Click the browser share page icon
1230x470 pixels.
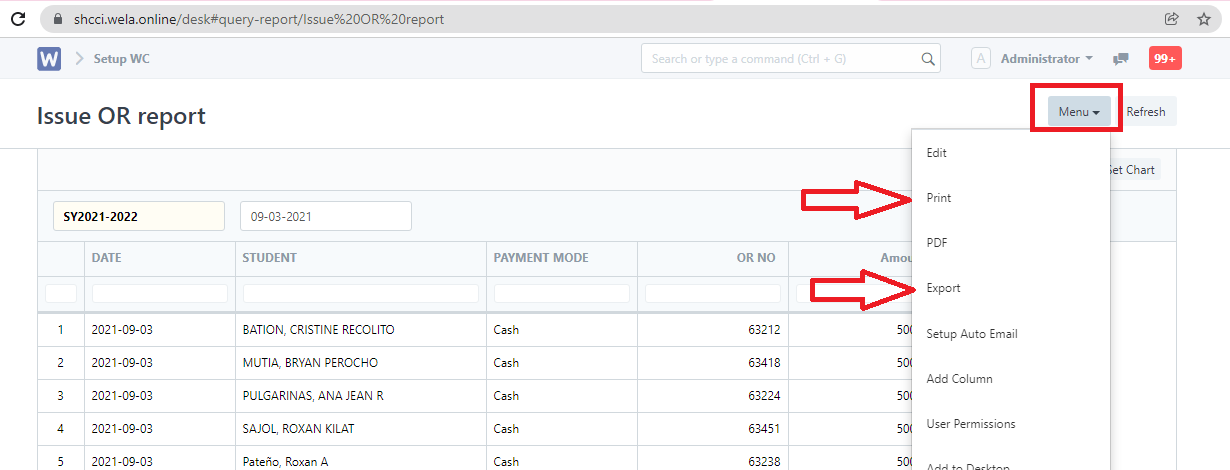[x=1171, y=19]
